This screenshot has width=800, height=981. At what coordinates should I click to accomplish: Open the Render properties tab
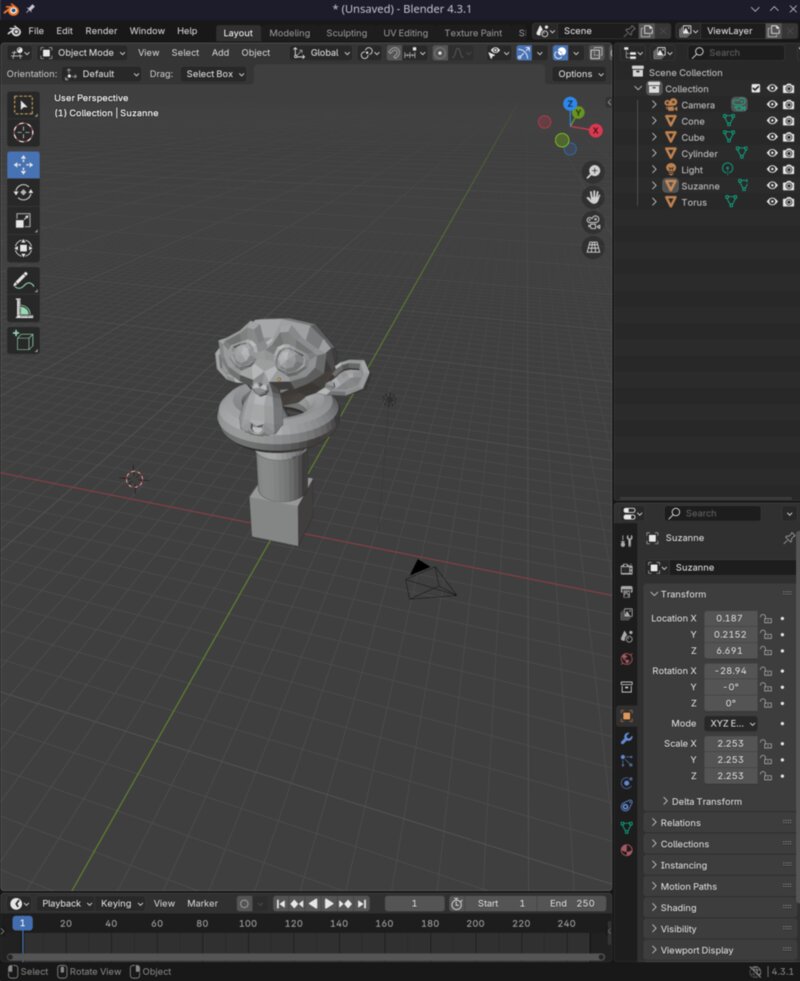627,569
